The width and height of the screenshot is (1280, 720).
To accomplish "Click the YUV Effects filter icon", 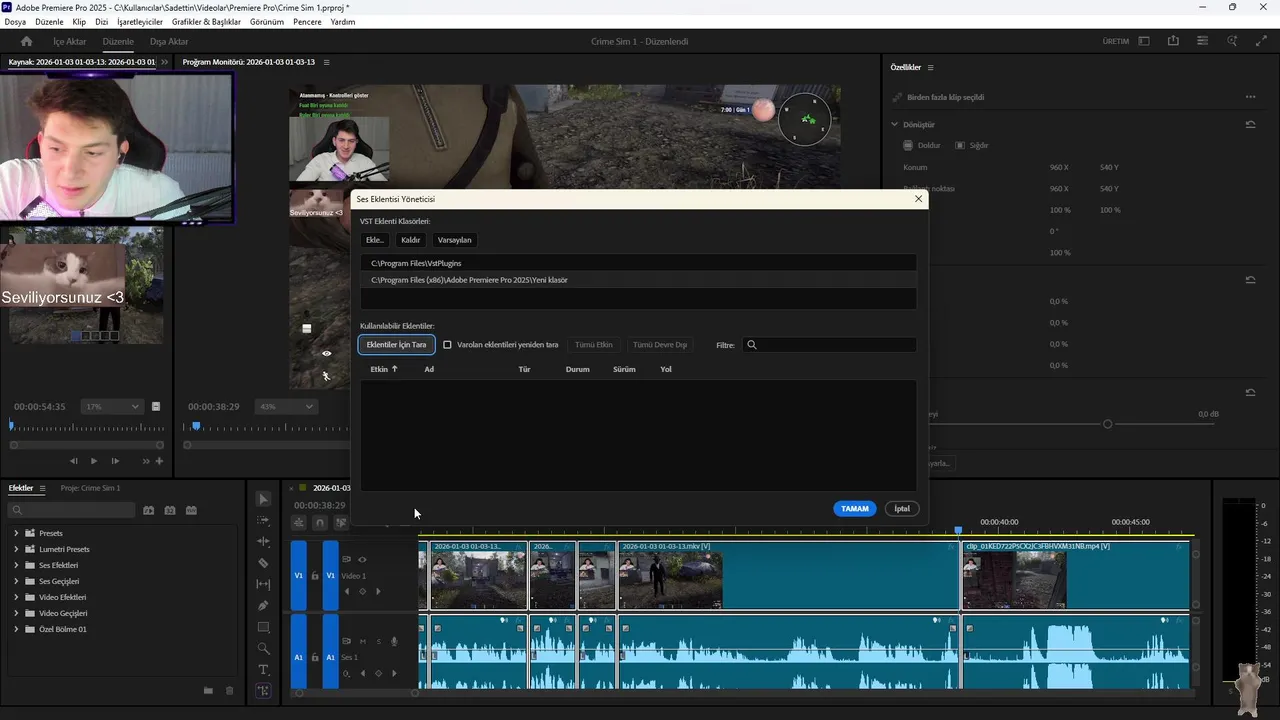I will (191, 510).
